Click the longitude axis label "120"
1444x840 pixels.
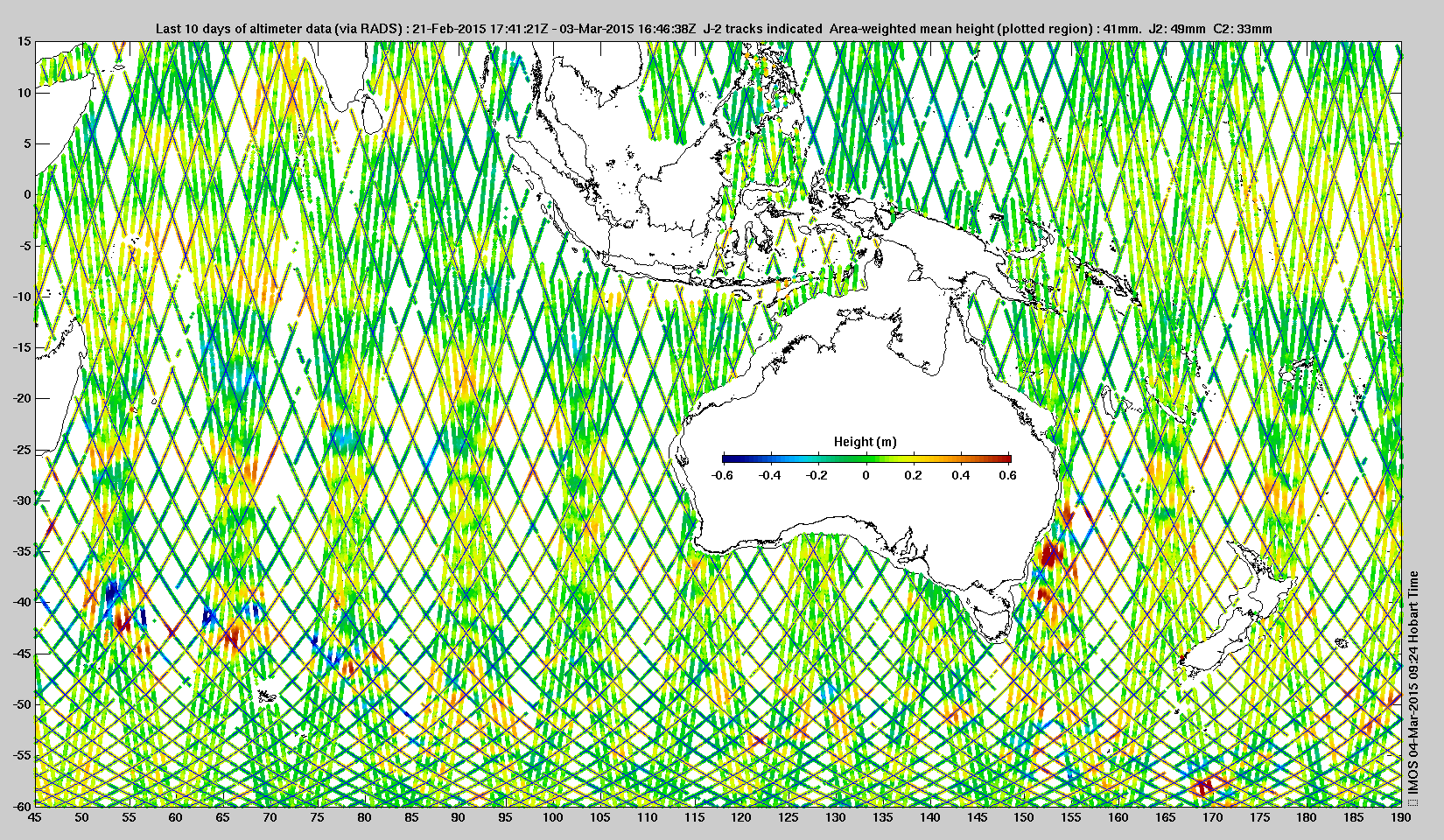pos(741,817)
